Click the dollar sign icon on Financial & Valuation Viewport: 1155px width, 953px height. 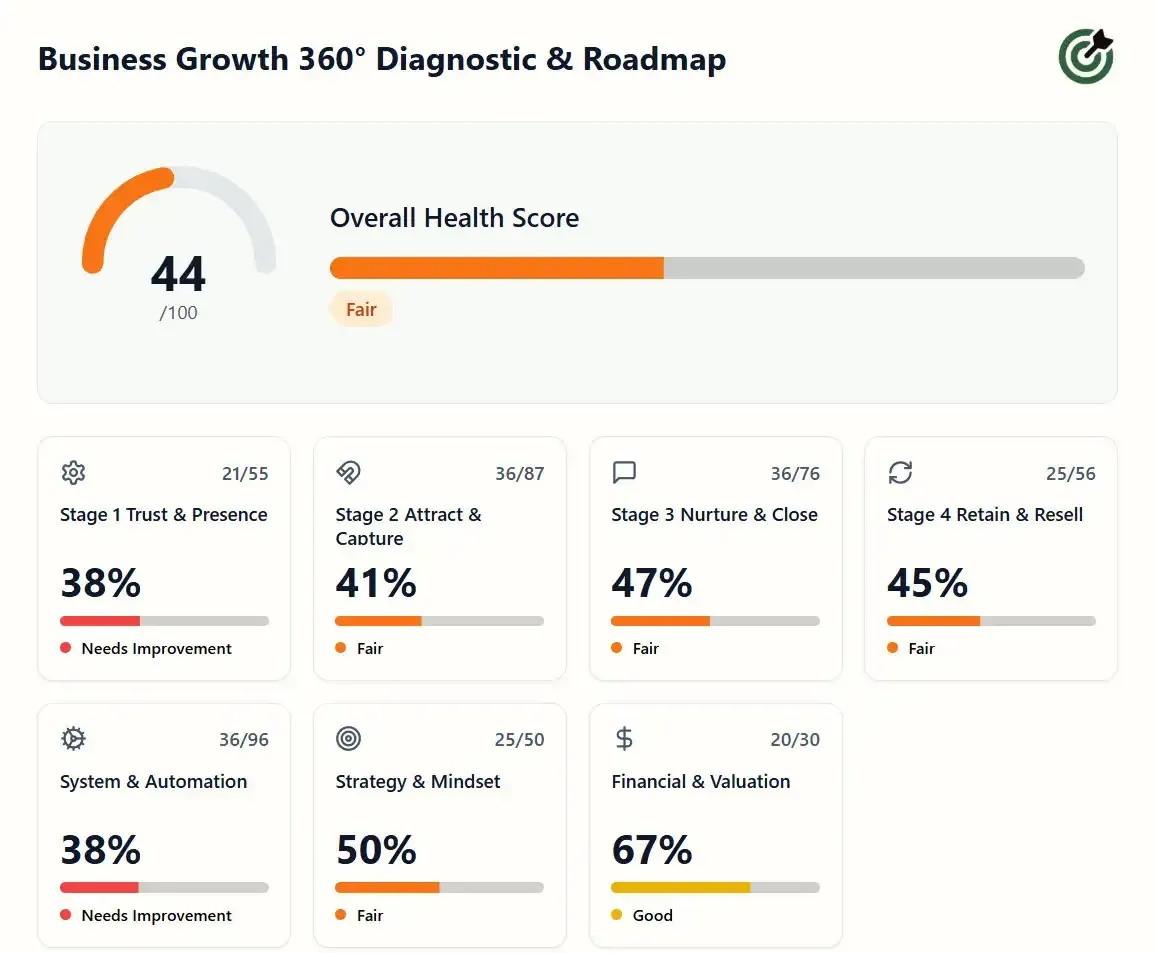pos(623,739)
